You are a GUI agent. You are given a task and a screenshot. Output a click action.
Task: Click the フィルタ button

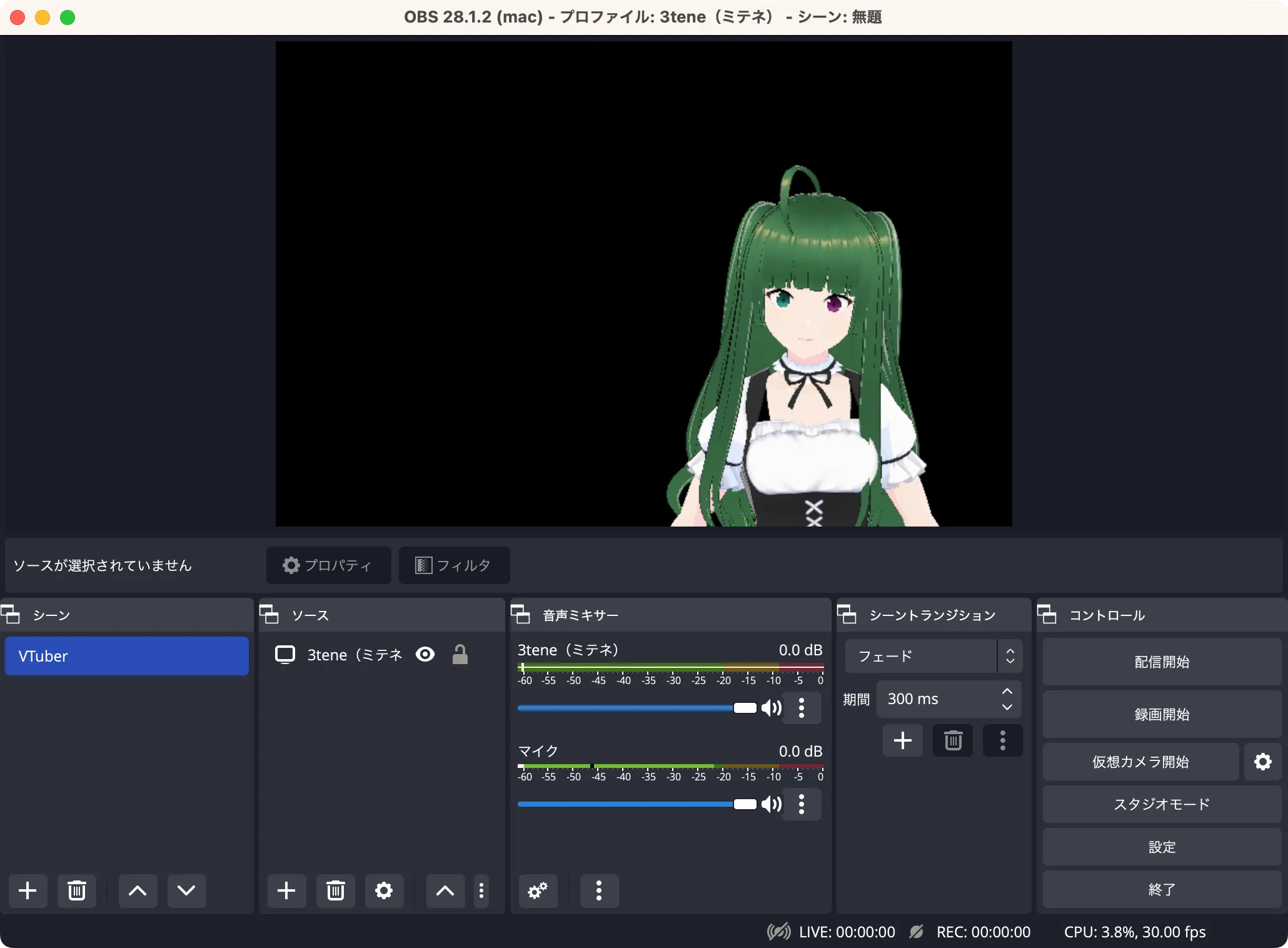pos(455,565)
